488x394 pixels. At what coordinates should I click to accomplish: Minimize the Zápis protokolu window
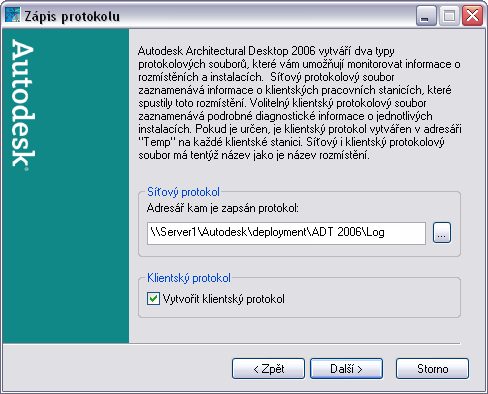[x=426, y=15]
